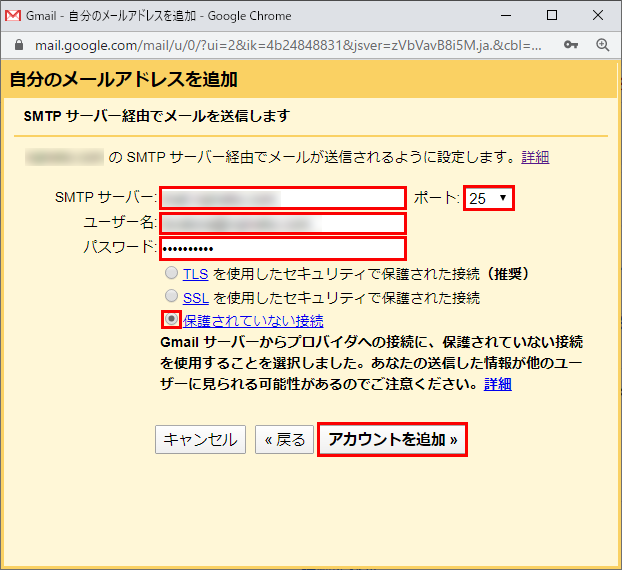
Task: Click the SSL hyperlink
Action: tap(195, 297)
